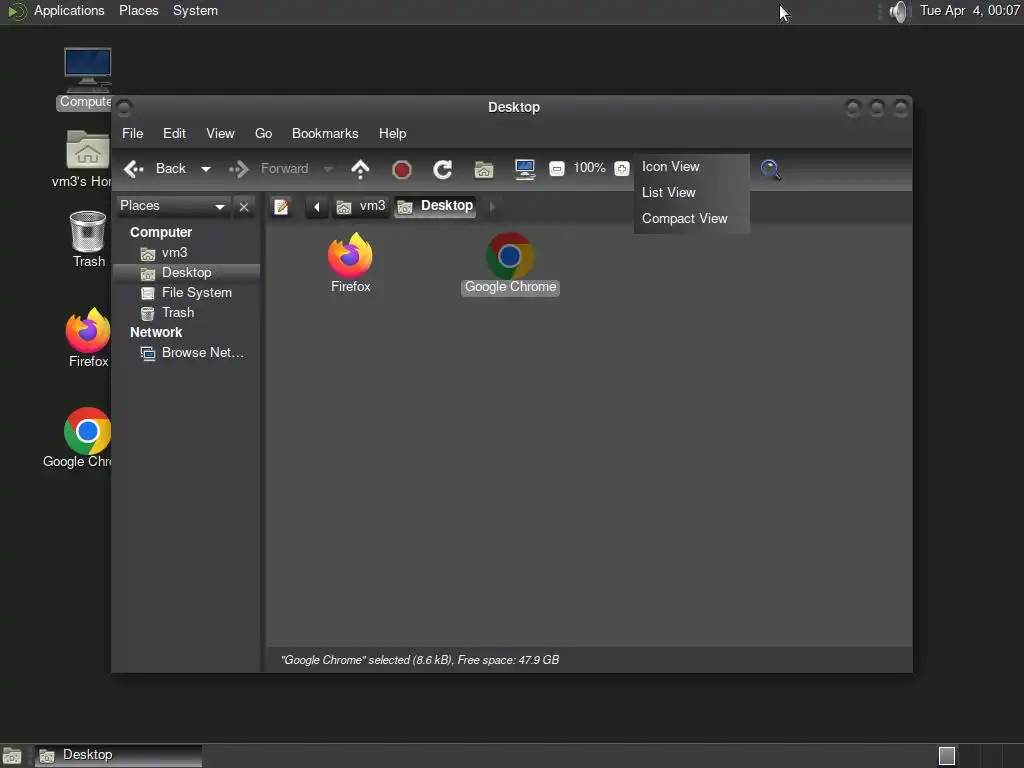Click the date and time clock
Image resolution: width=1024 pixels, height=768 pixels.
click(970, 10)
